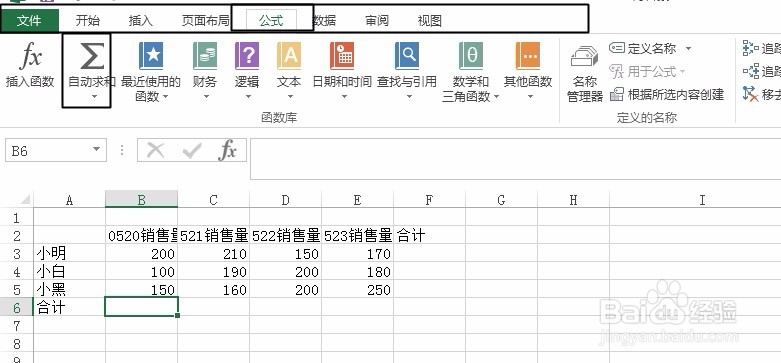Open the Insert Function (插入函数) dialog

30,65
